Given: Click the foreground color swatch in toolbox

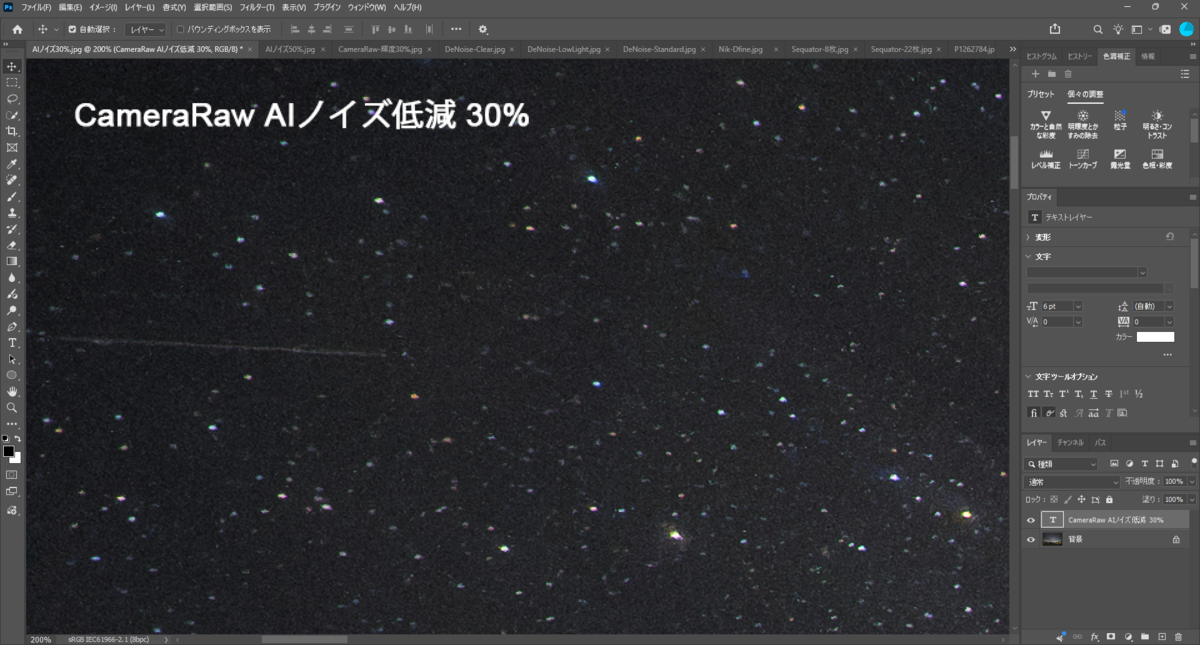Looking at the screenshot, I should pos(9,451).
